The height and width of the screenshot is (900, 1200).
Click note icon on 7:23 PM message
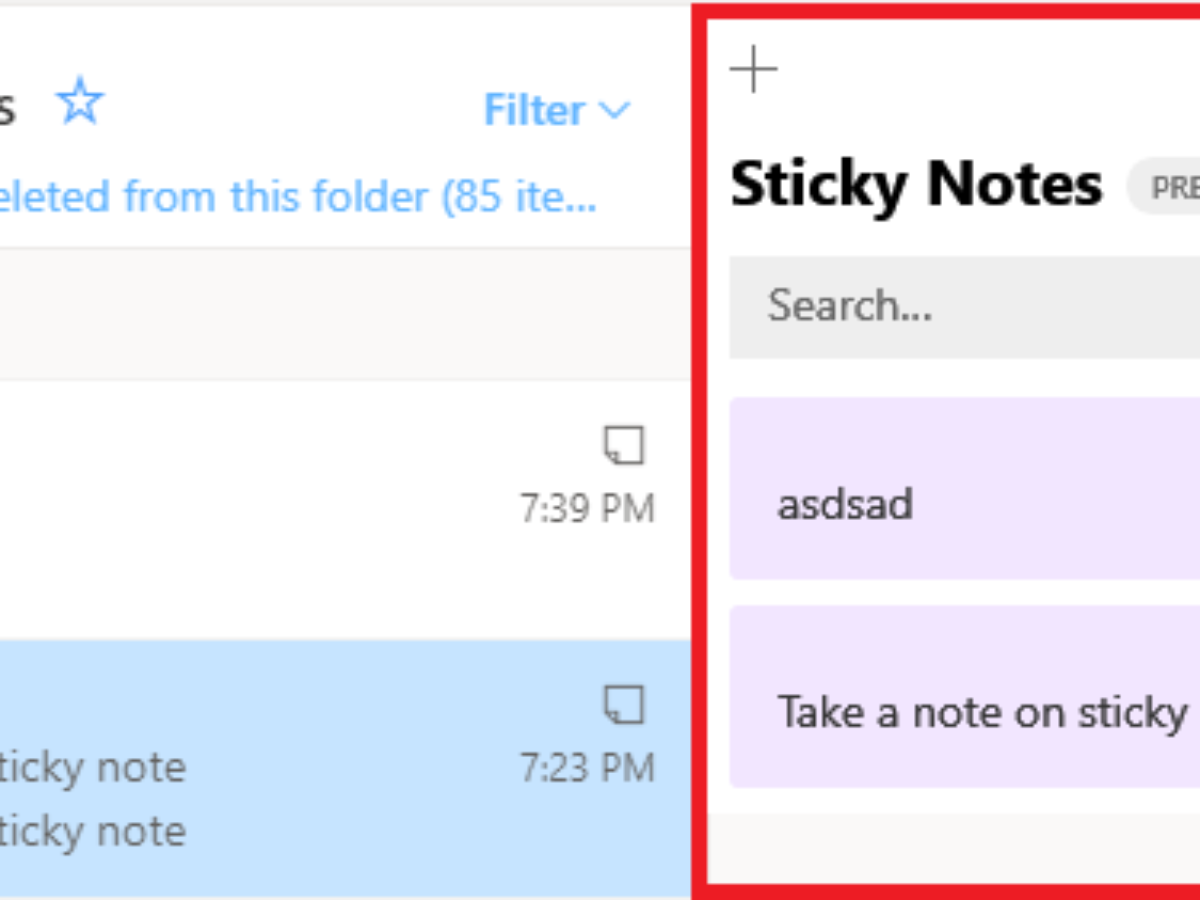click(624, 705)
